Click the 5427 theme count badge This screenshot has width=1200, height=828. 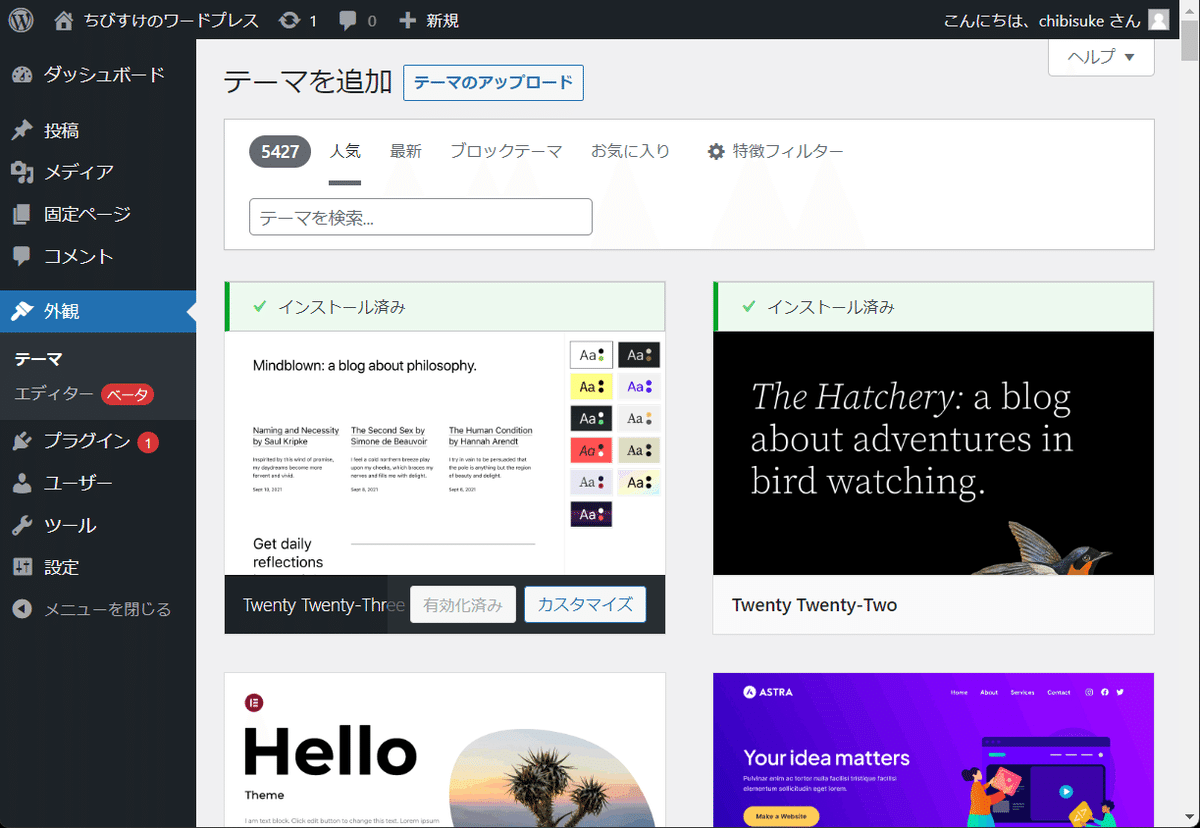point(280,152)
